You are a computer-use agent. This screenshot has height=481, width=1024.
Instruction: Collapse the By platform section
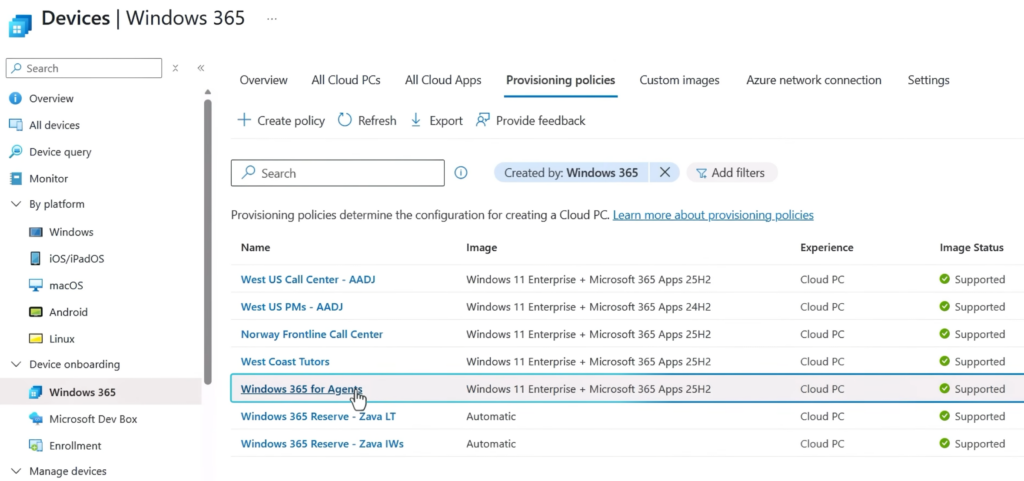tap(15, 204)
